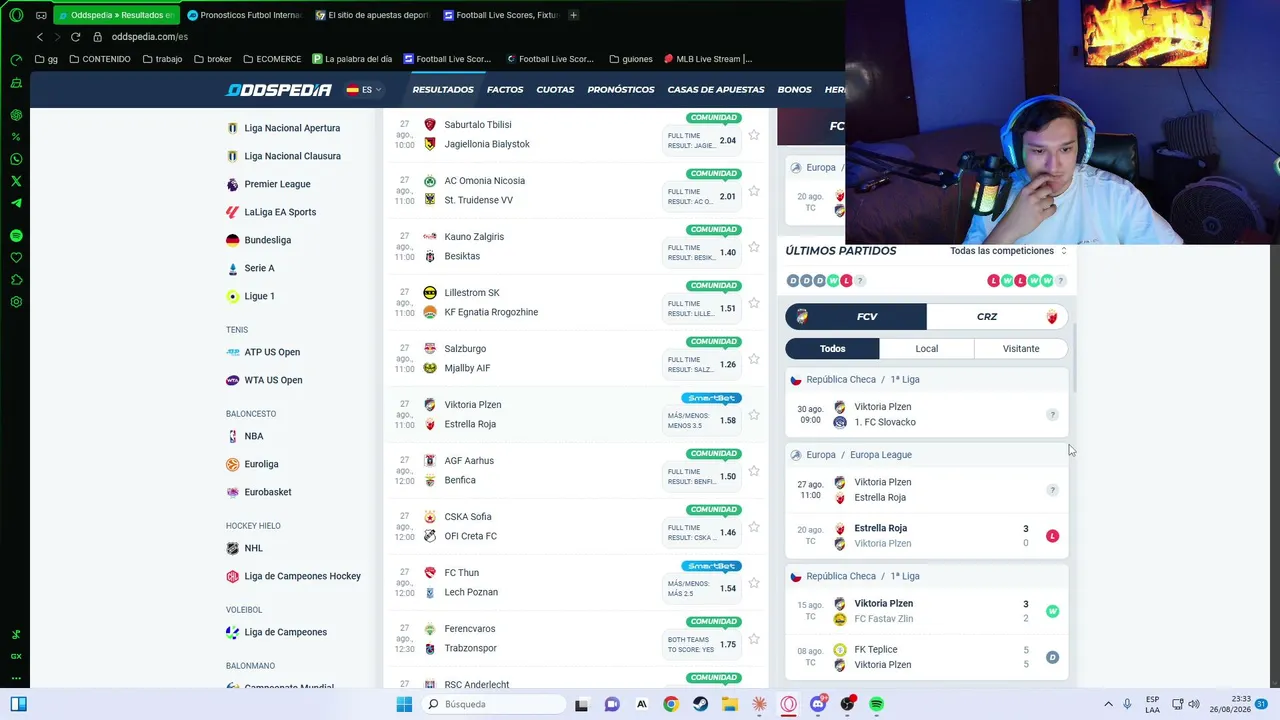
Task: Switch to Pronosticos Futbol browser tab
Action: coord(245,15)
